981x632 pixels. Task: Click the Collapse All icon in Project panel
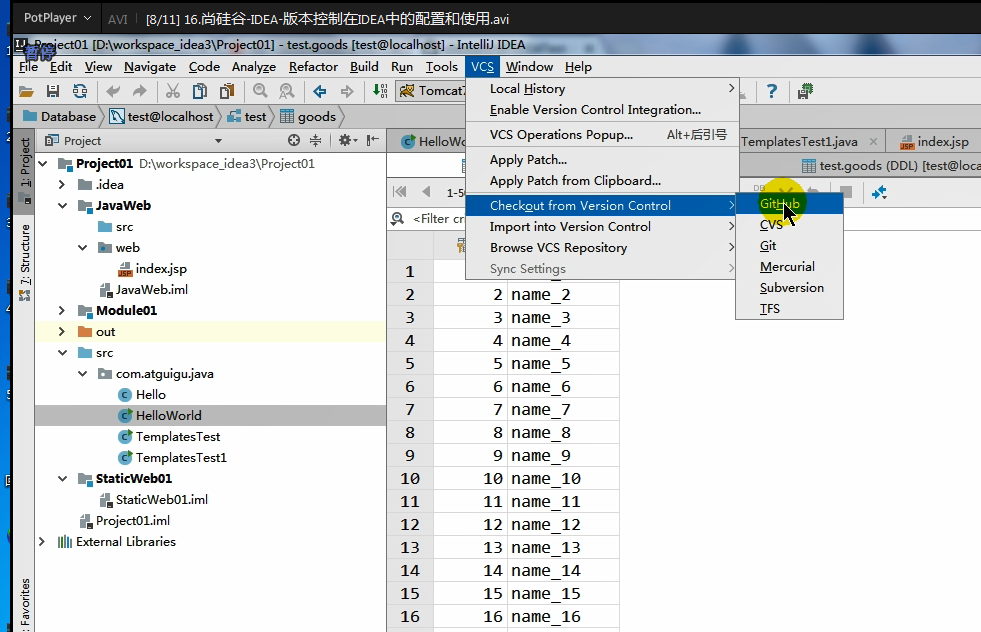click(315, 140)
